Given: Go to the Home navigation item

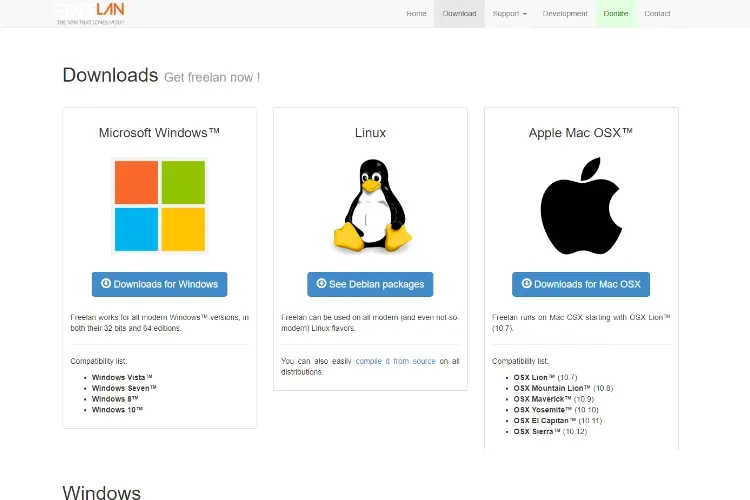Looking at the screenshot, I should pyautogui.click(x=416, y=14).
